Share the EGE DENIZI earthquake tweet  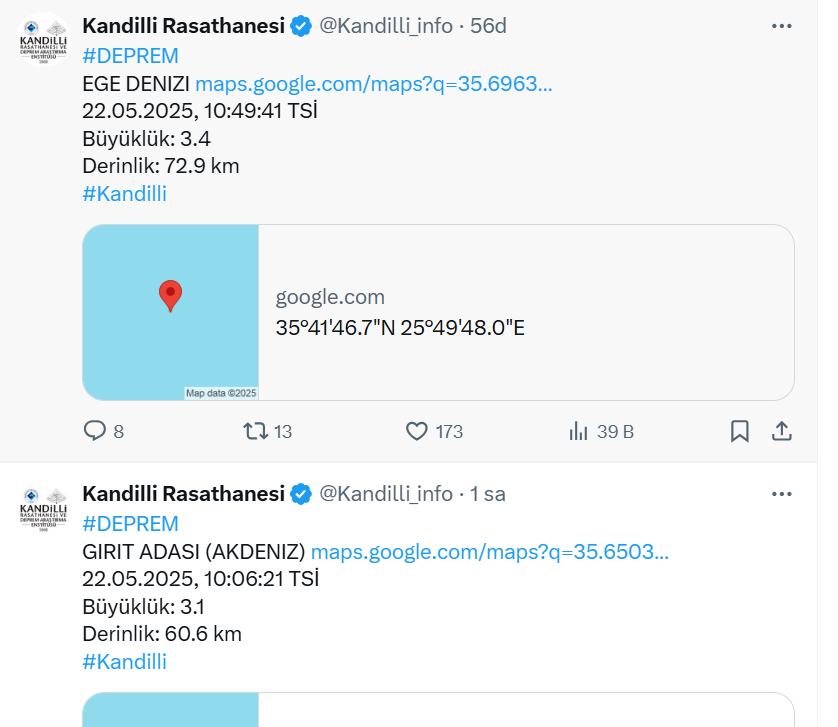coord(782,431)
